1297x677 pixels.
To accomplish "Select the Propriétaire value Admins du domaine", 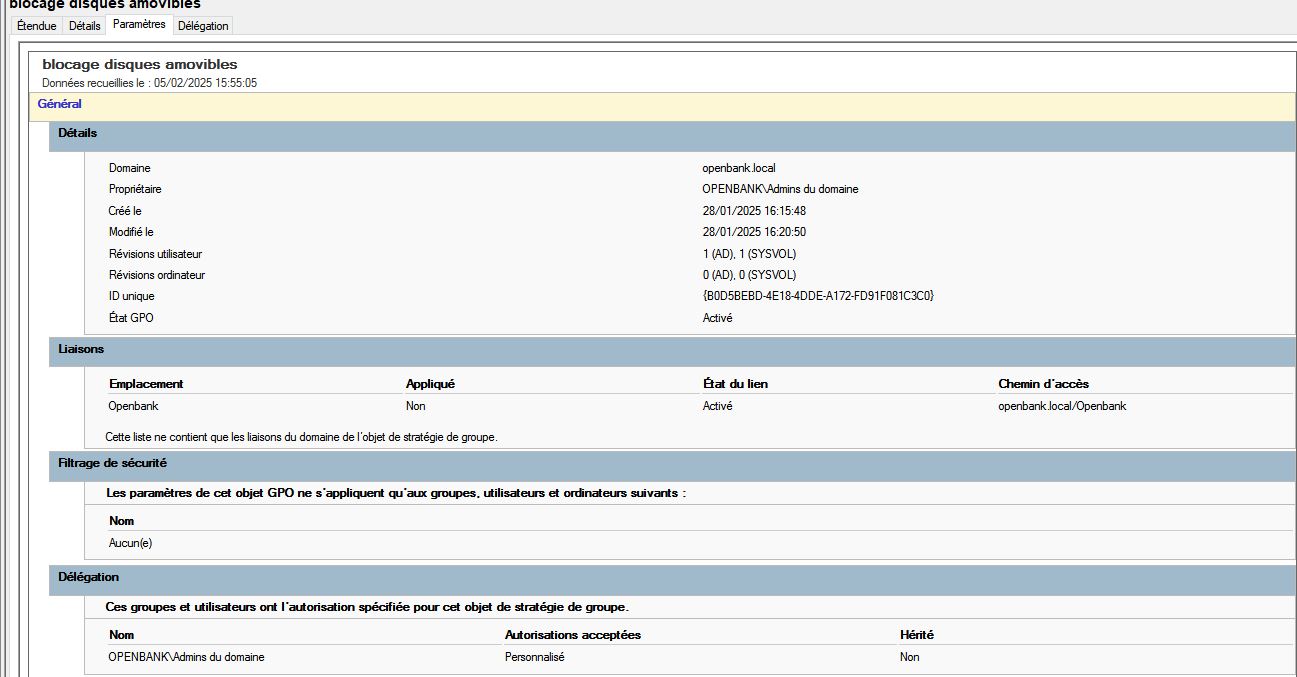I will pos(780,189).
